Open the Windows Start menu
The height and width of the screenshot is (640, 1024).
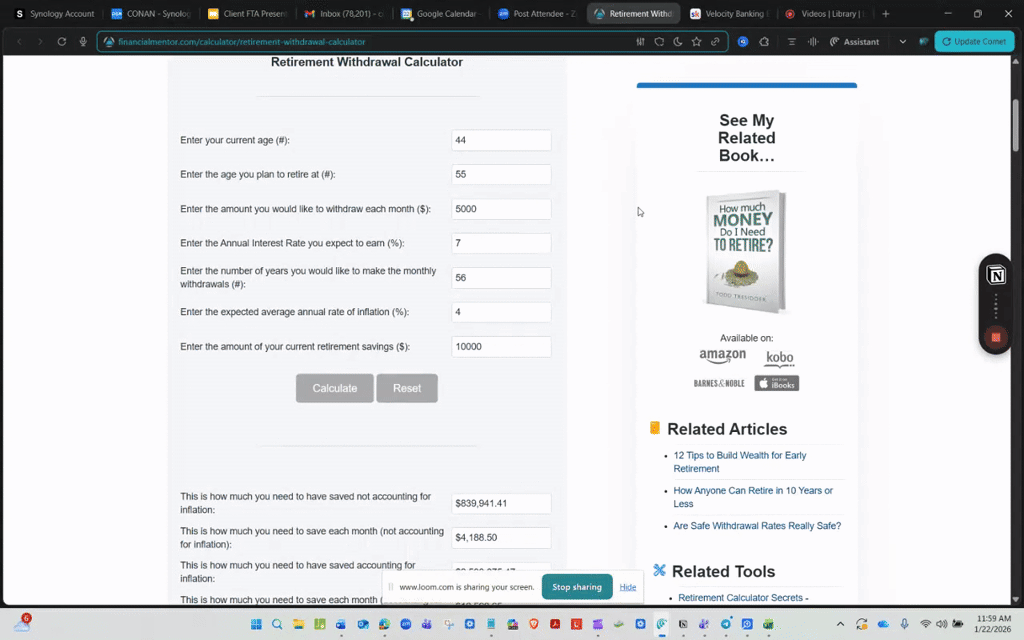click(256, 624)
